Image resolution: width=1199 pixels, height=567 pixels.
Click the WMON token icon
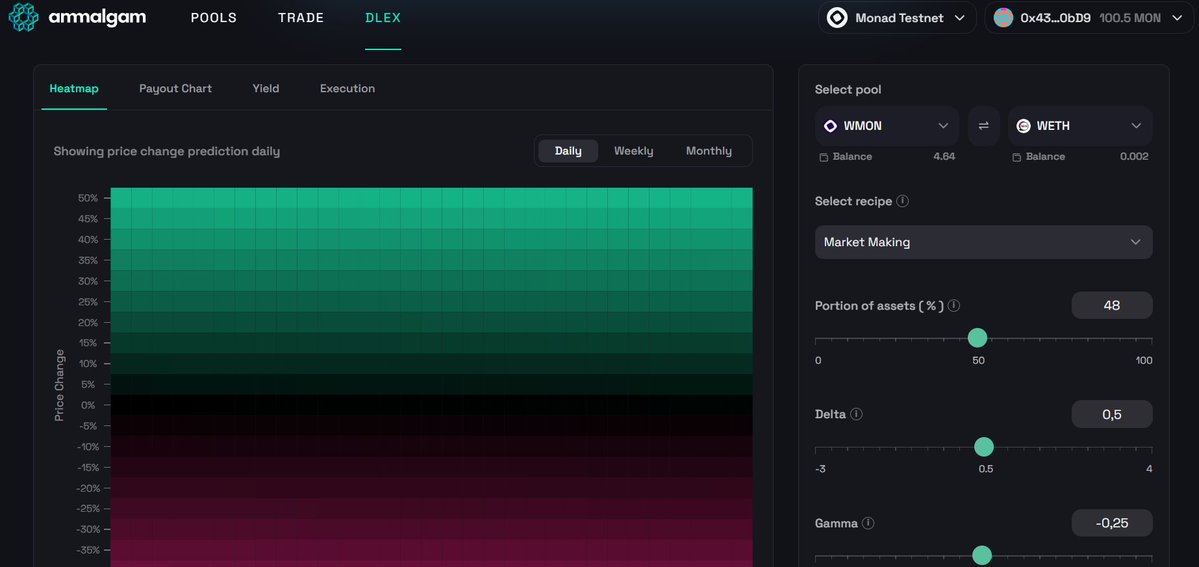(830, 126)
